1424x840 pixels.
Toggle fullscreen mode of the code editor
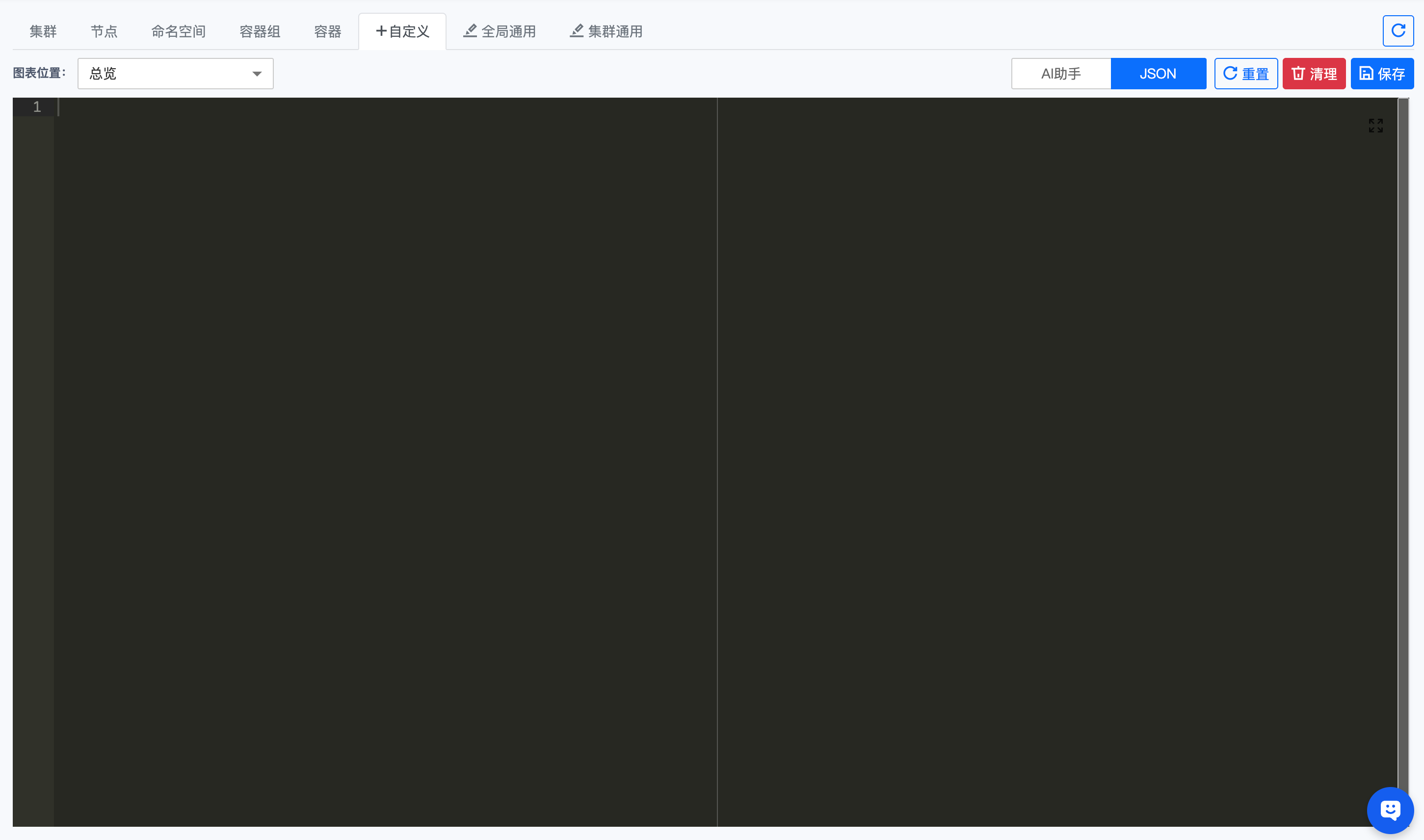pyautogui.click(x=1375, y=125)
